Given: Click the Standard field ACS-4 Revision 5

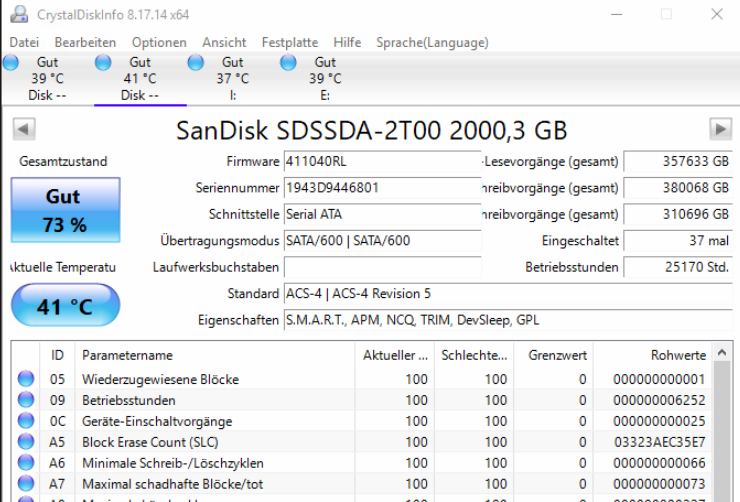Looking at the screenshot, I should (508, 293).
